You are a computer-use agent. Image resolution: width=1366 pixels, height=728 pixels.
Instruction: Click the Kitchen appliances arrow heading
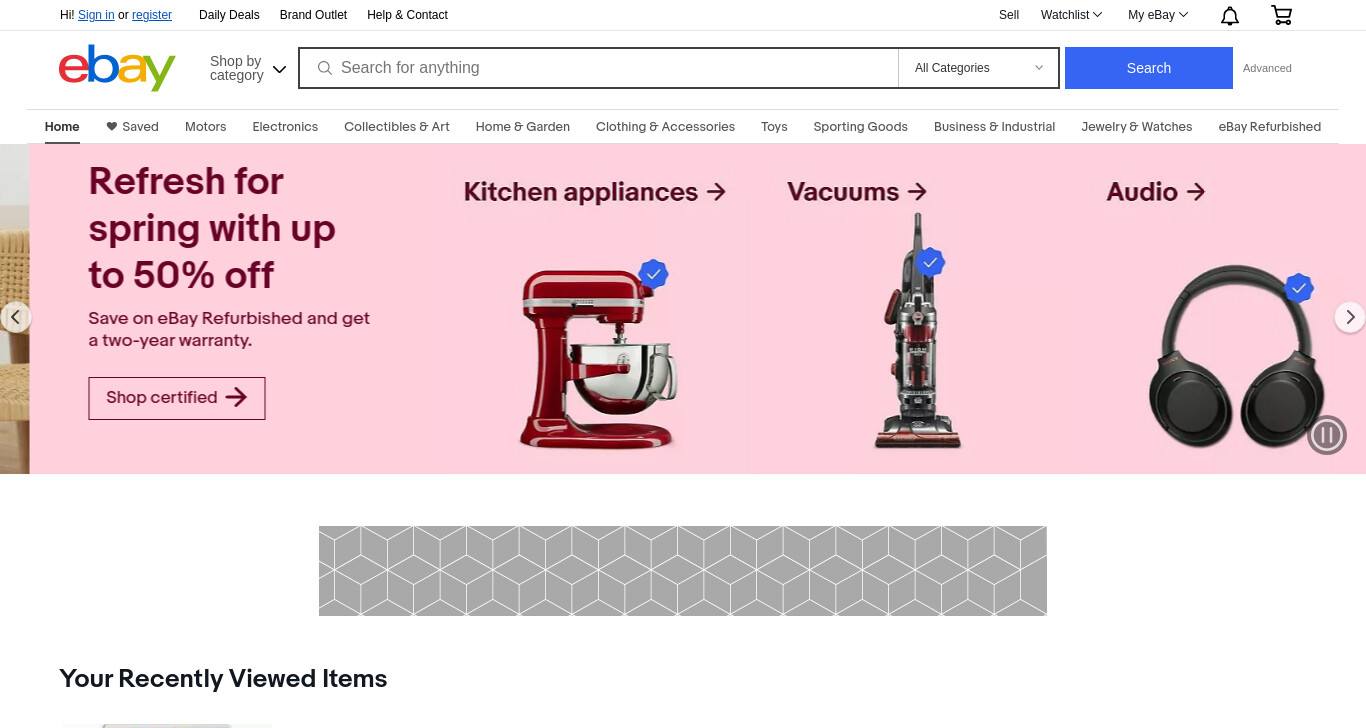[594, 191]
